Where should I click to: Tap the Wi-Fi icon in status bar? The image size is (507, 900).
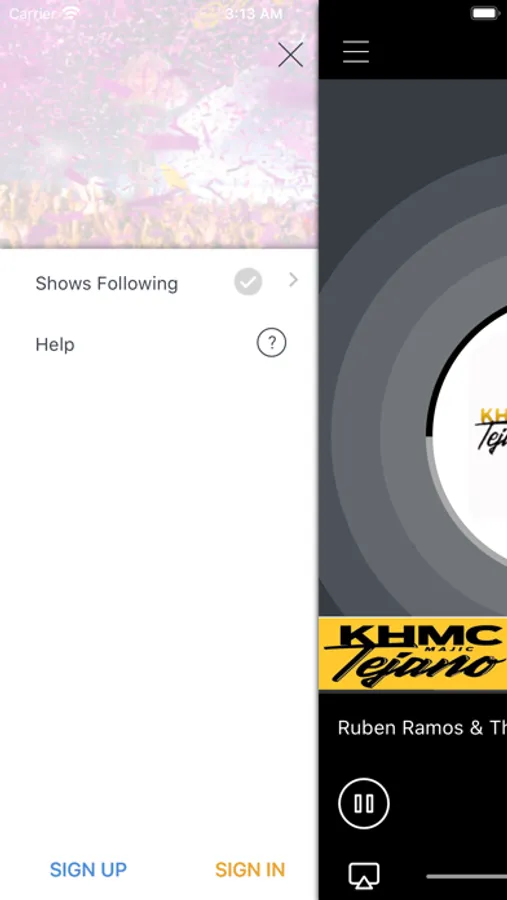pyautogui.click(x=71, y=13)
